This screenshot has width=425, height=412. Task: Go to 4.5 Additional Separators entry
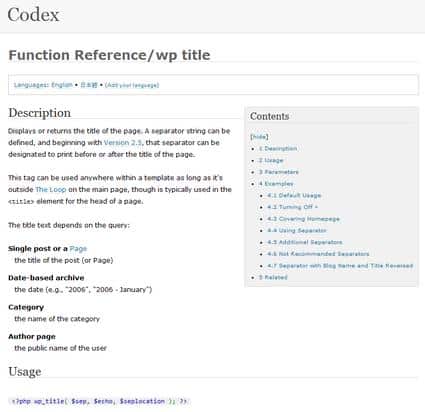[x=305, y=242]
